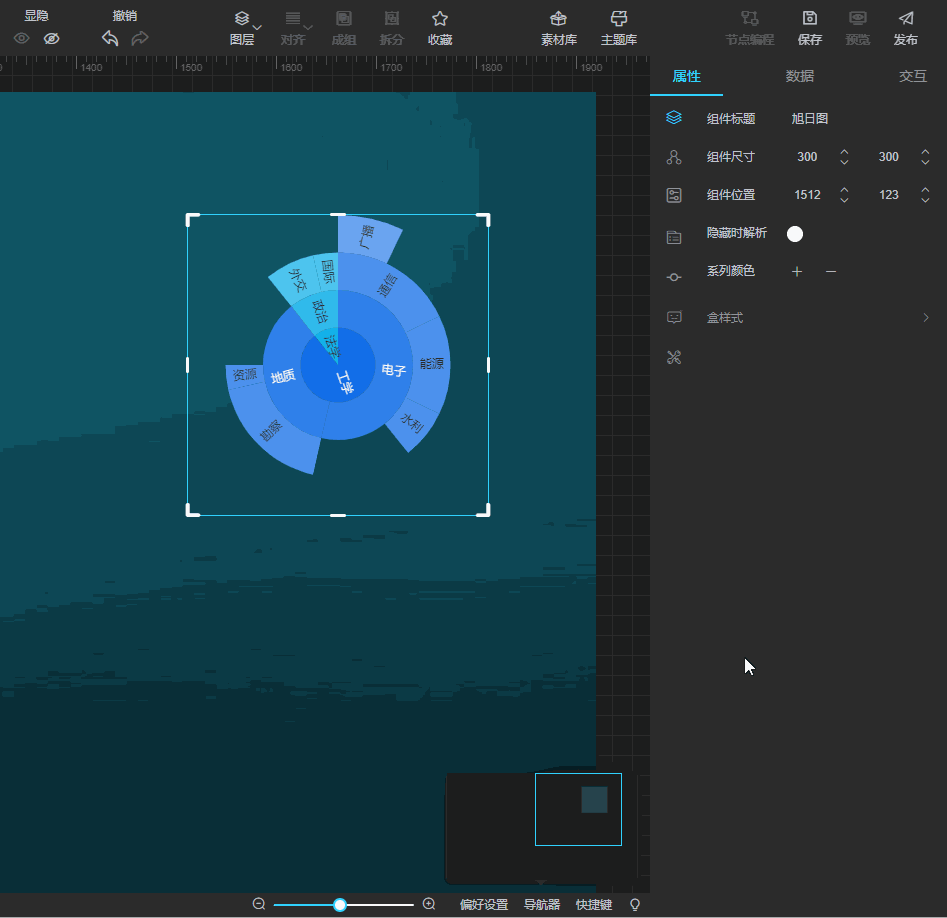Click the 水利 sunburst segment
This screenshot has height=918, width=947.
[412, 423]
